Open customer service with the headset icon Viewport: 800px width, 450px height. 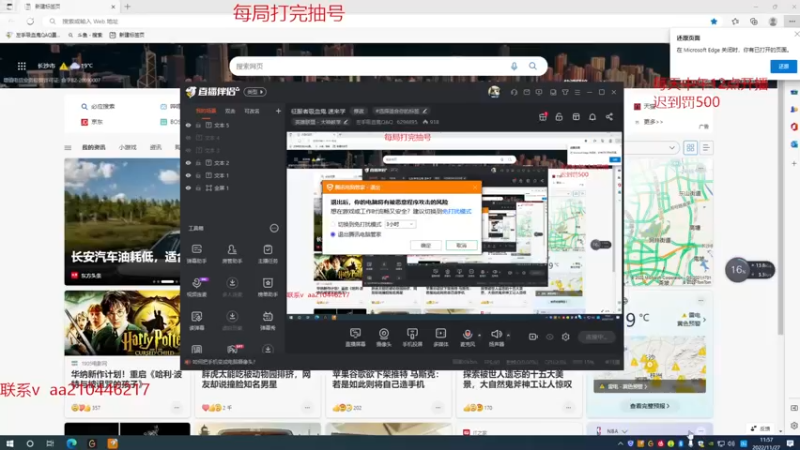pyautogui.click(x=514, y=92)
